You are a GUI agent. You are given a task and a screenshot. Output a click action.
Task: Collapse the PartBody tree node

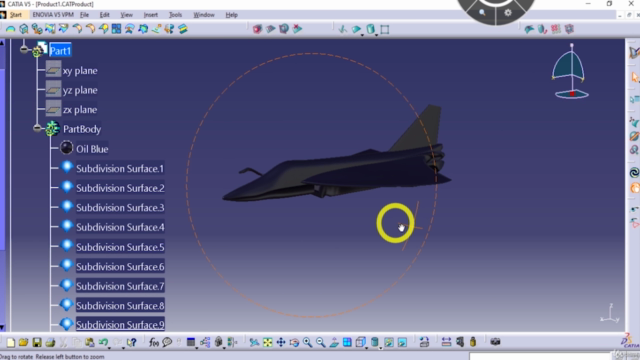(x=37, y=129)
